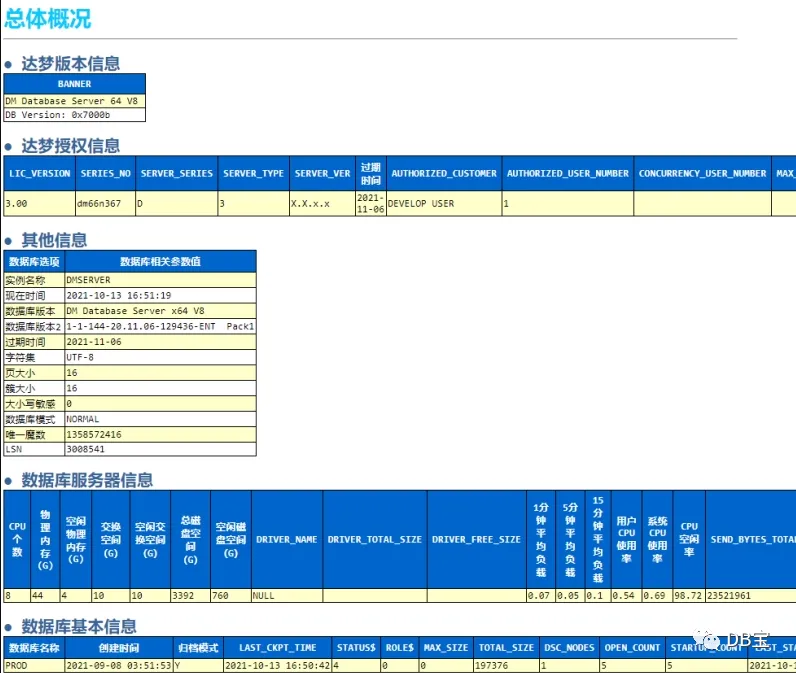Click the 用户CPU使用率 column header
The height and width of the screenshot is (673, 796).
pos(626,540)
